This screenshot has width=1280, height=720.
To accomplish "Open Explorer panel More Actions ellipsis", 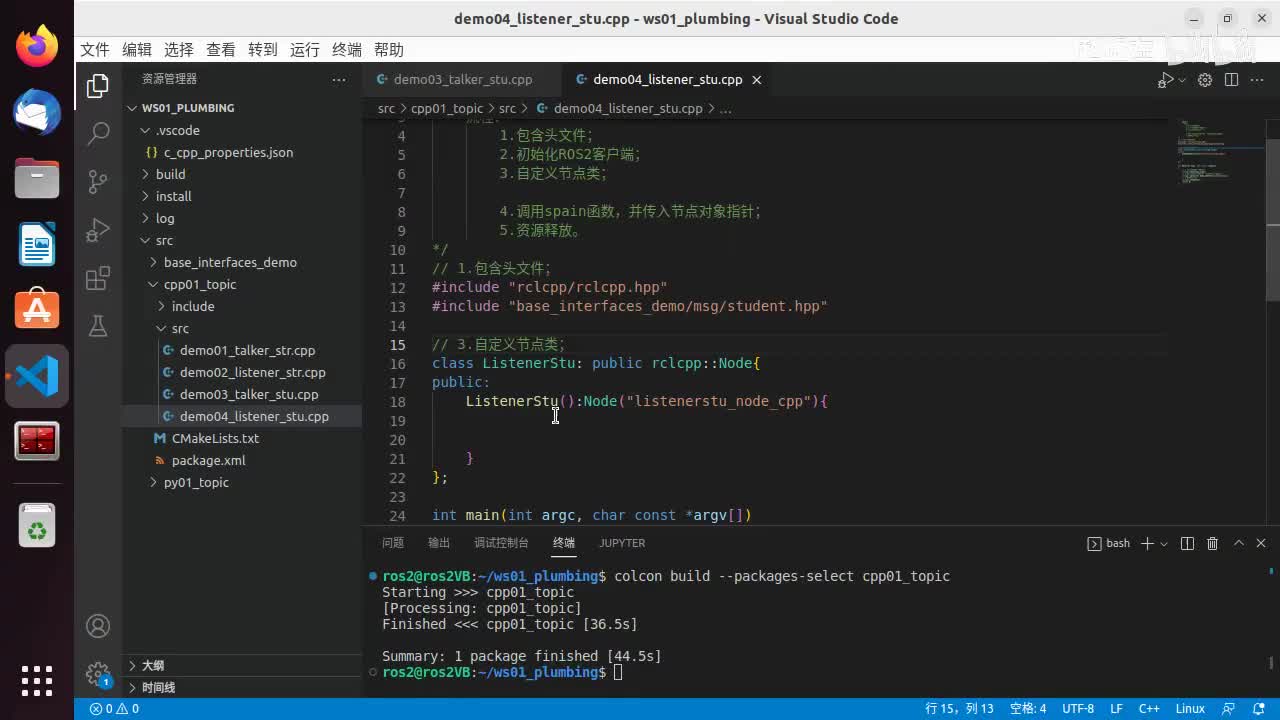I will (339, 79).
